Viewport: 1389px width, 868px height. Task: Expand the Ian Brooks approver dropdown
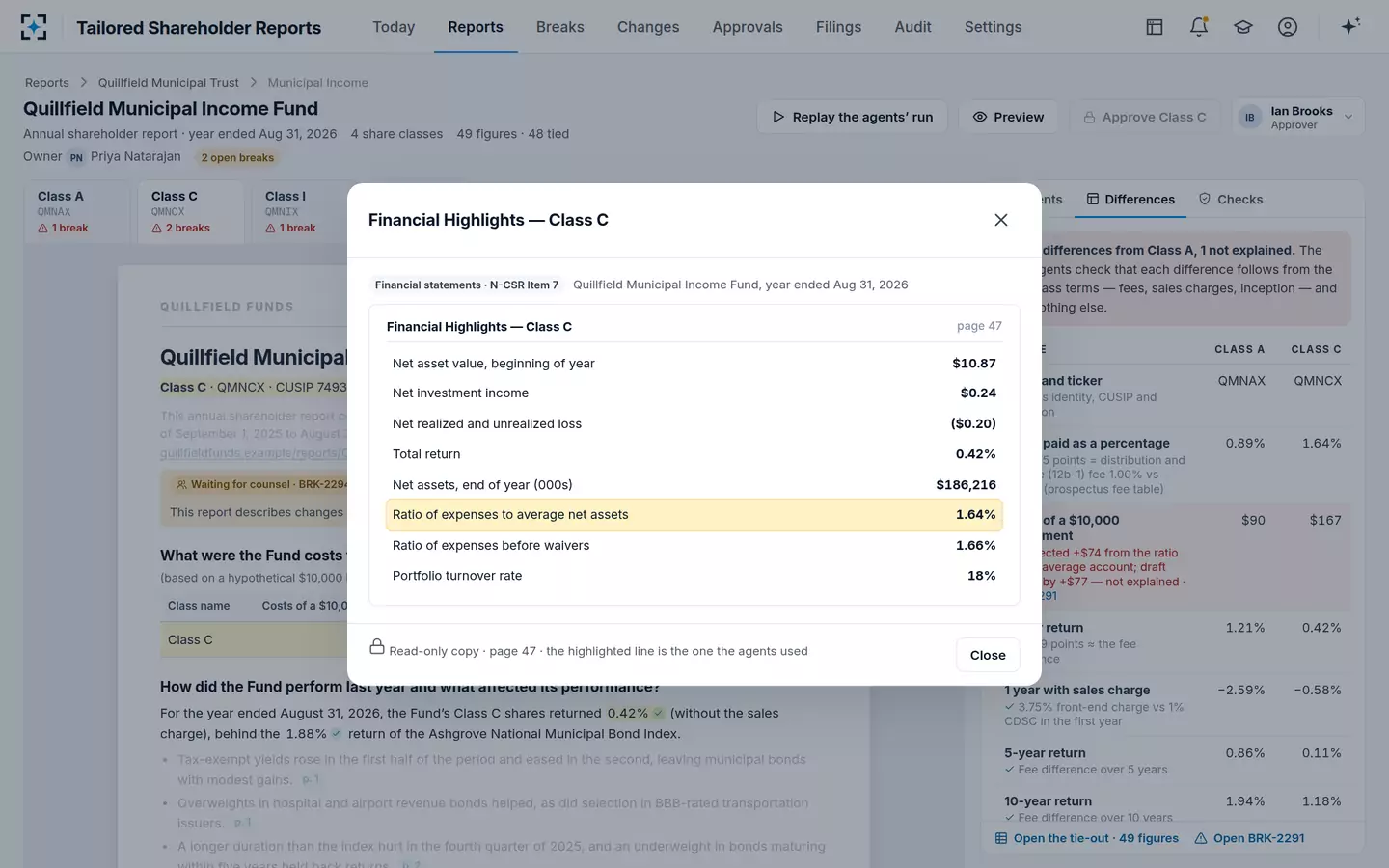click(1298, 117)
